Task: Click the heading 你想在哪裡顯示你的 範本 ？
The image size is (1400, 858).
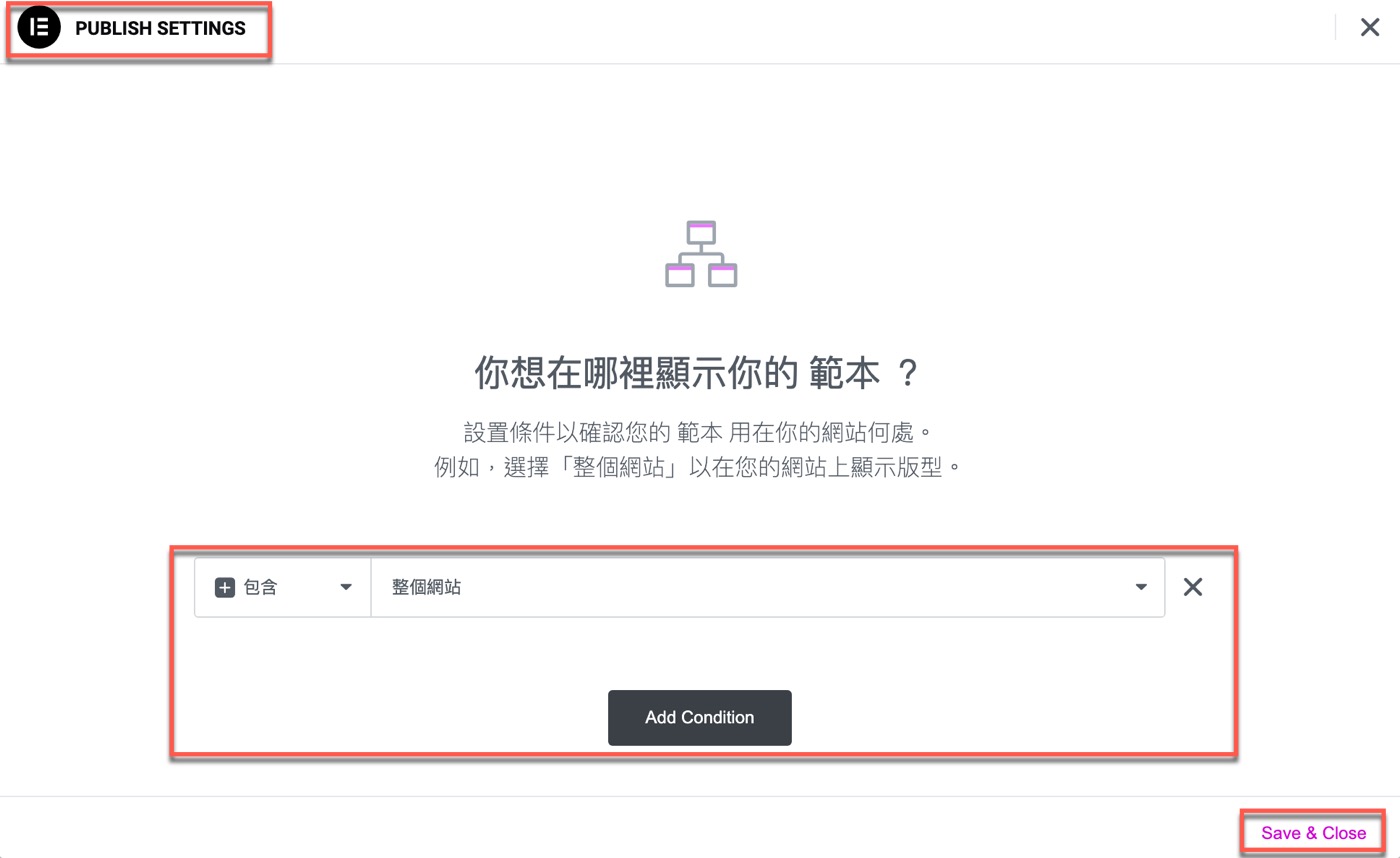Action: coord(697,373)
